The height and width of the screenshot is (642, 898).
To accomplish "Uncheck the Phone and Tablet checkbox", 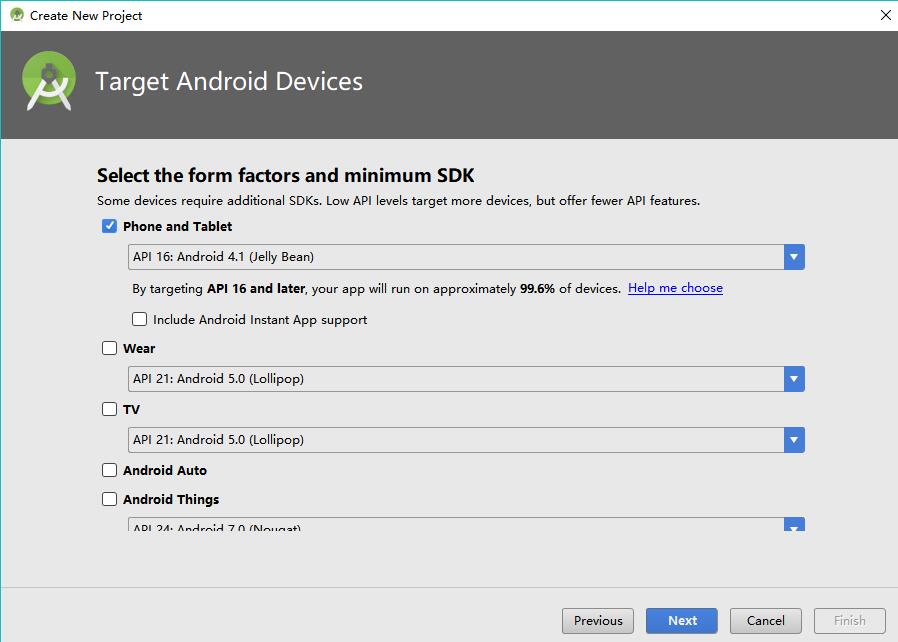I will click(110, 227).
